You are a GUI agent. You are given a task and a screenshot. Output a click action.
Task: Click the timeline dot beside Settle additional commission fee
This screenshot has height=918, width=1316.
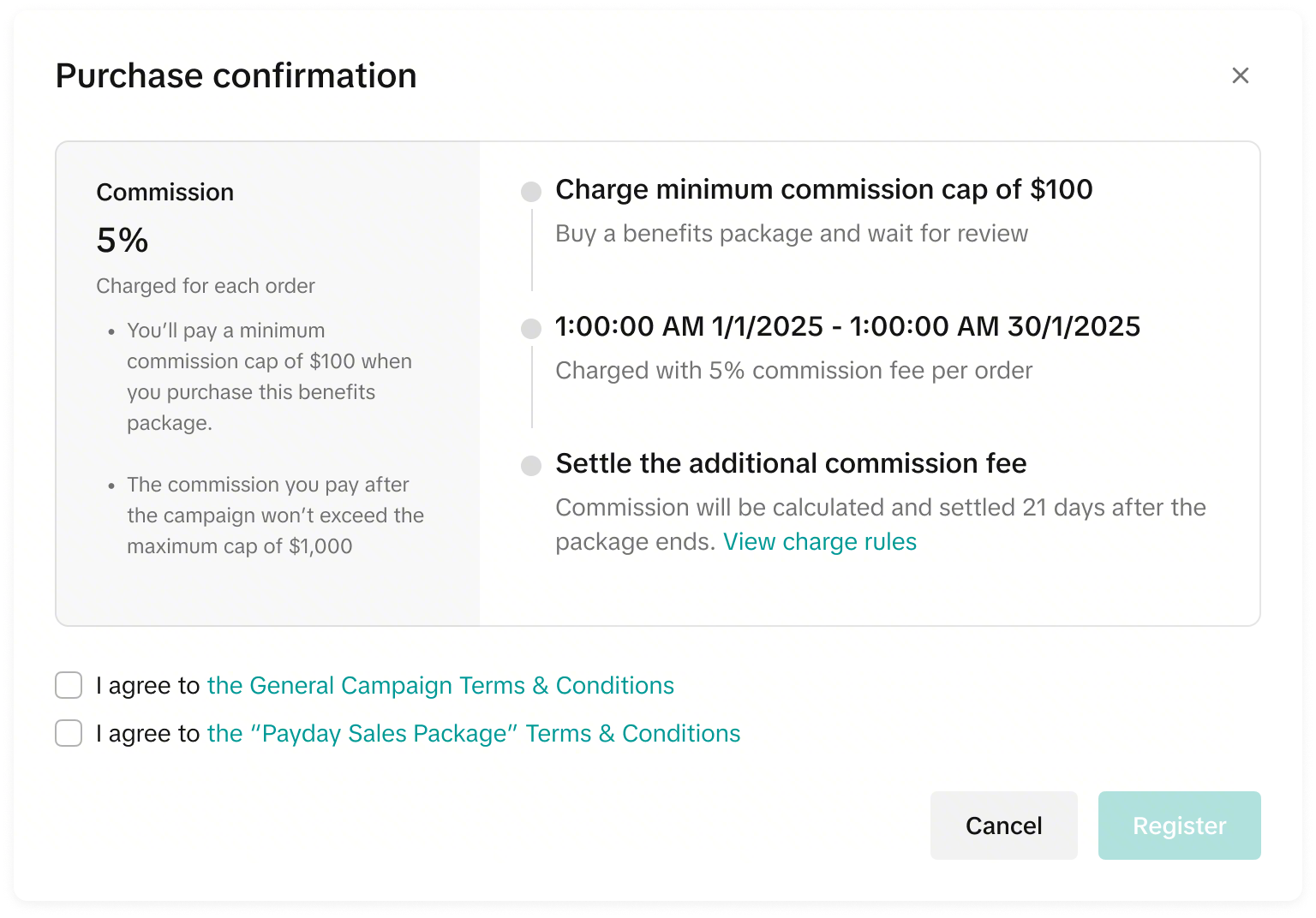[531, 465]
